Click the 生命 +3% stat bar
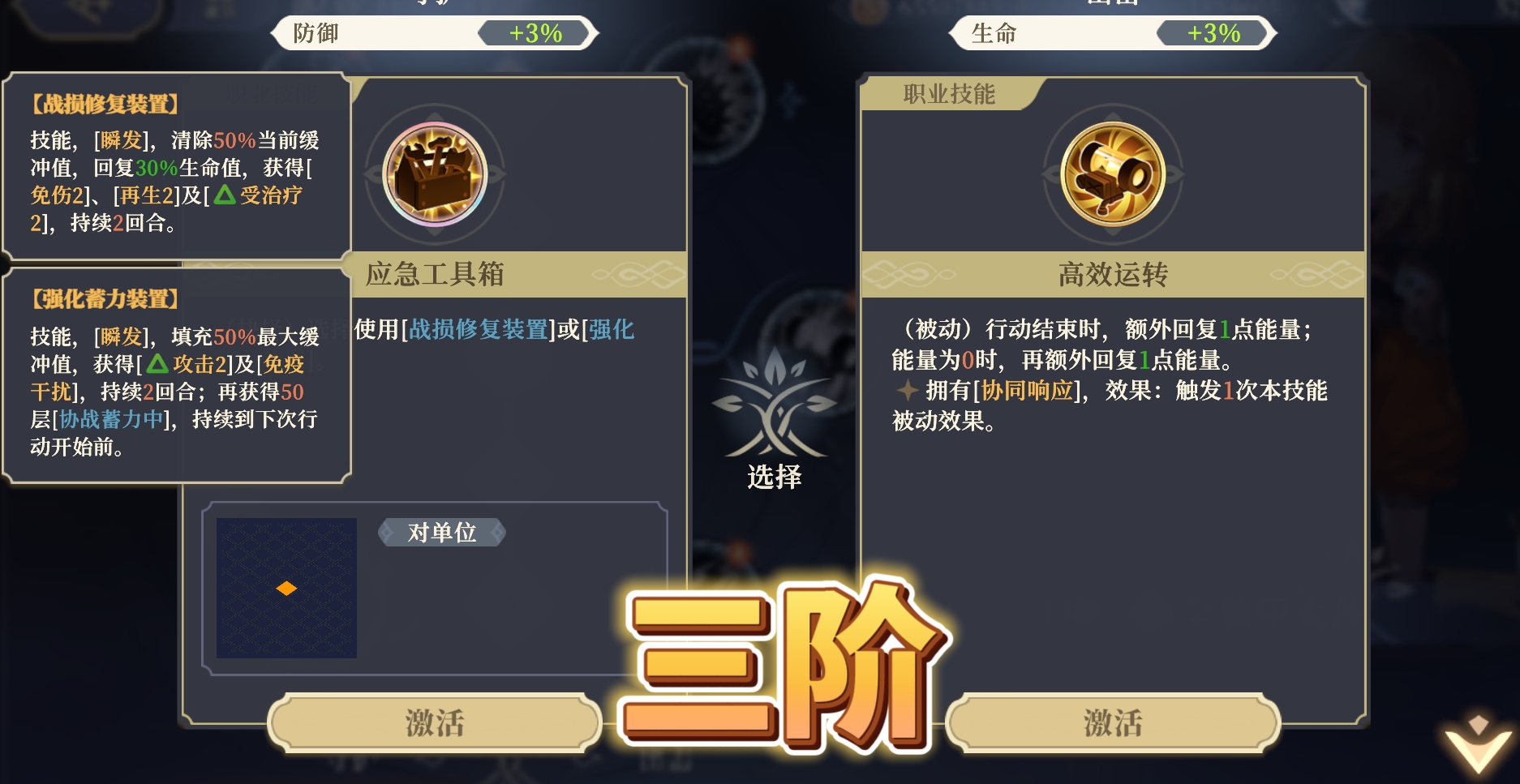The image size is (1520, 784). click(1113, 33)
